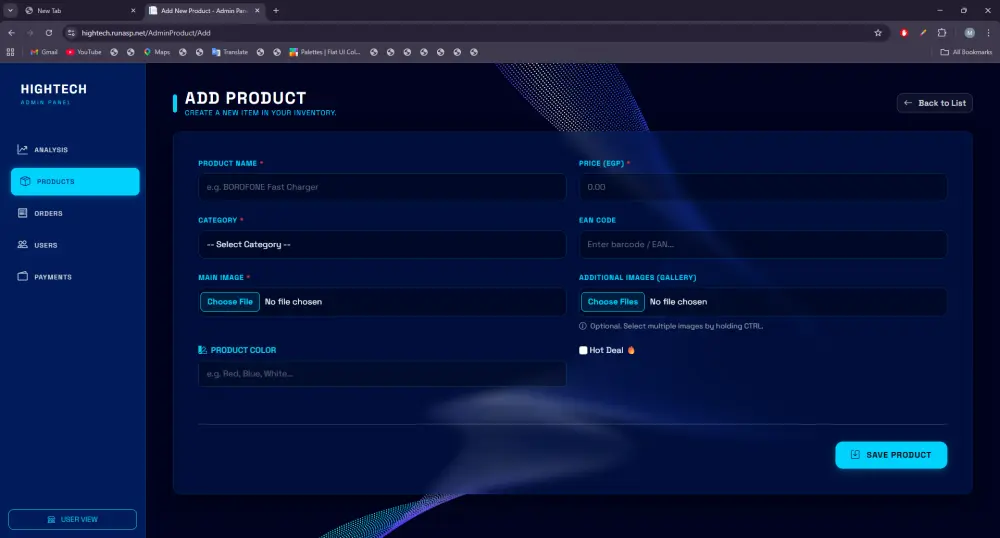Open a new tab with the plus button
Screen dimensions: 1000x538
pos(276,10)
